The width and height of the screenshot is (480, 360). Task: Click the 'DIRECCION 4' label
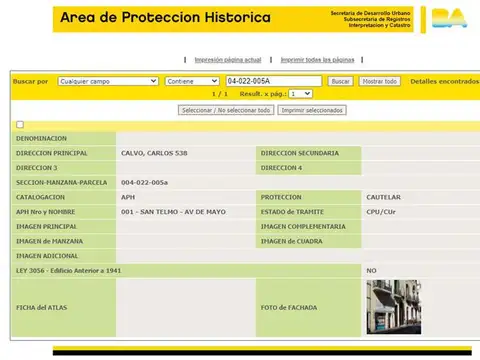coord(281,168)
